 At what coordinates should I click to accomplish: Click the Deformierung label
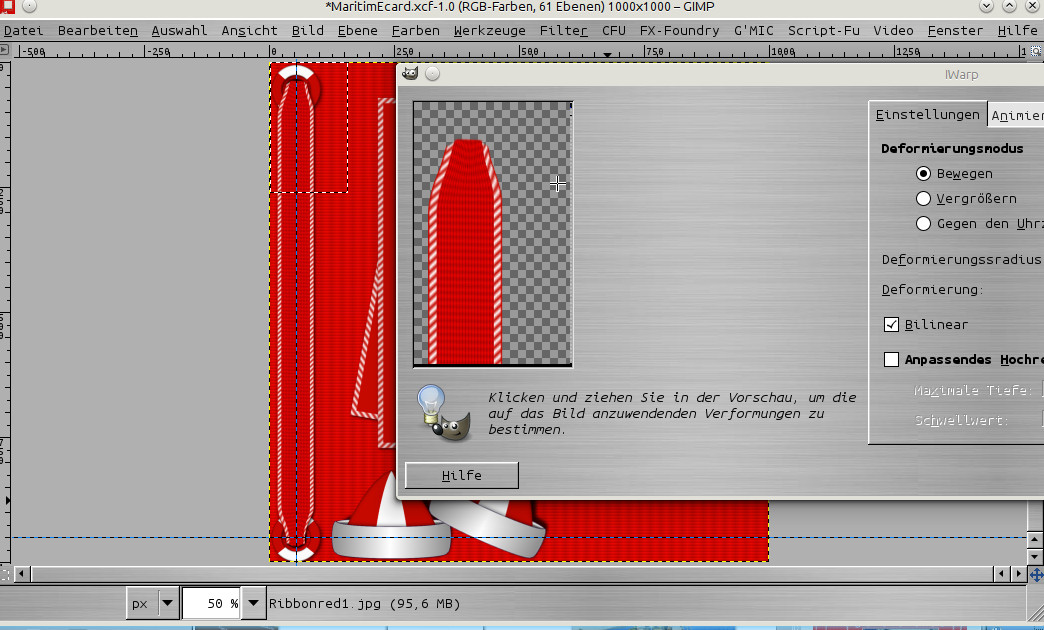tap(933, 290)
